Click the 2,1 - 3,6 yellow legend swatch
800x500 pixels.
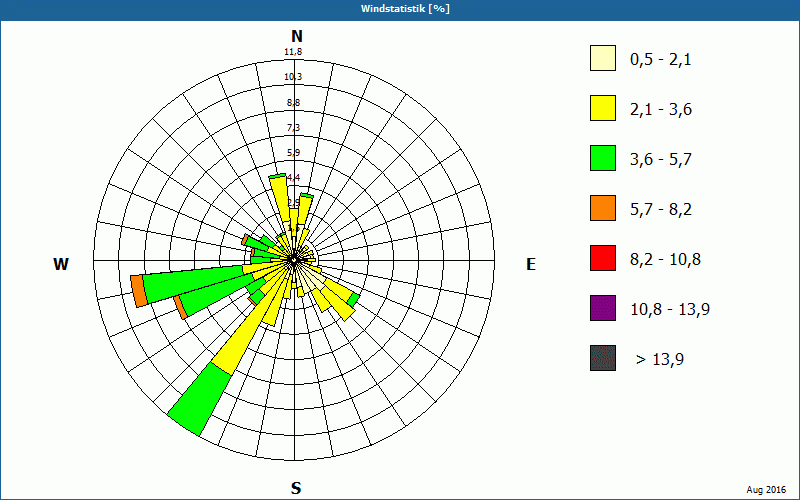click(603, 108)
